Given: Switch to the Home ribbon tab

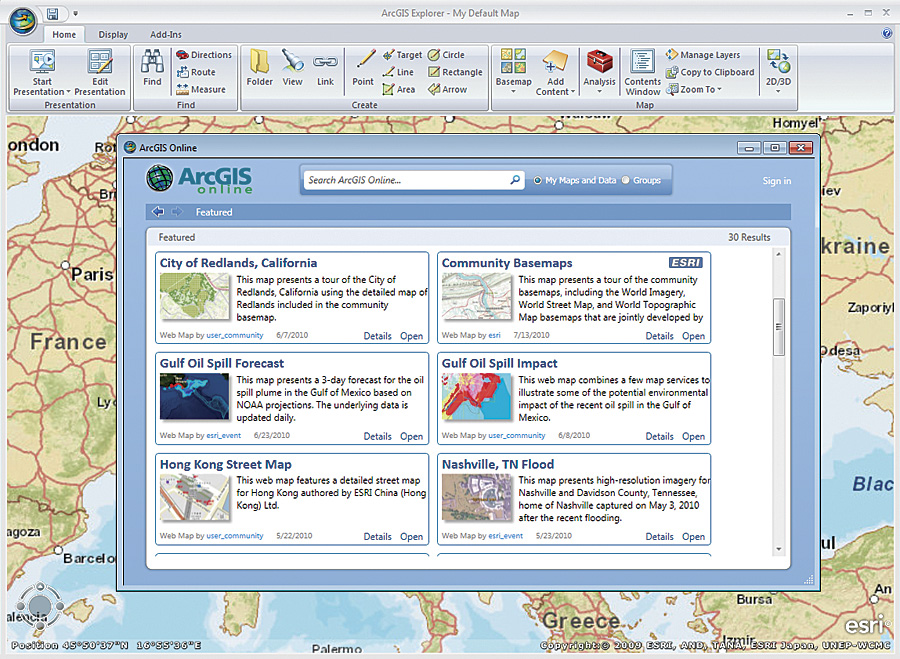Looking at the screenshot, I should [64, 34].
